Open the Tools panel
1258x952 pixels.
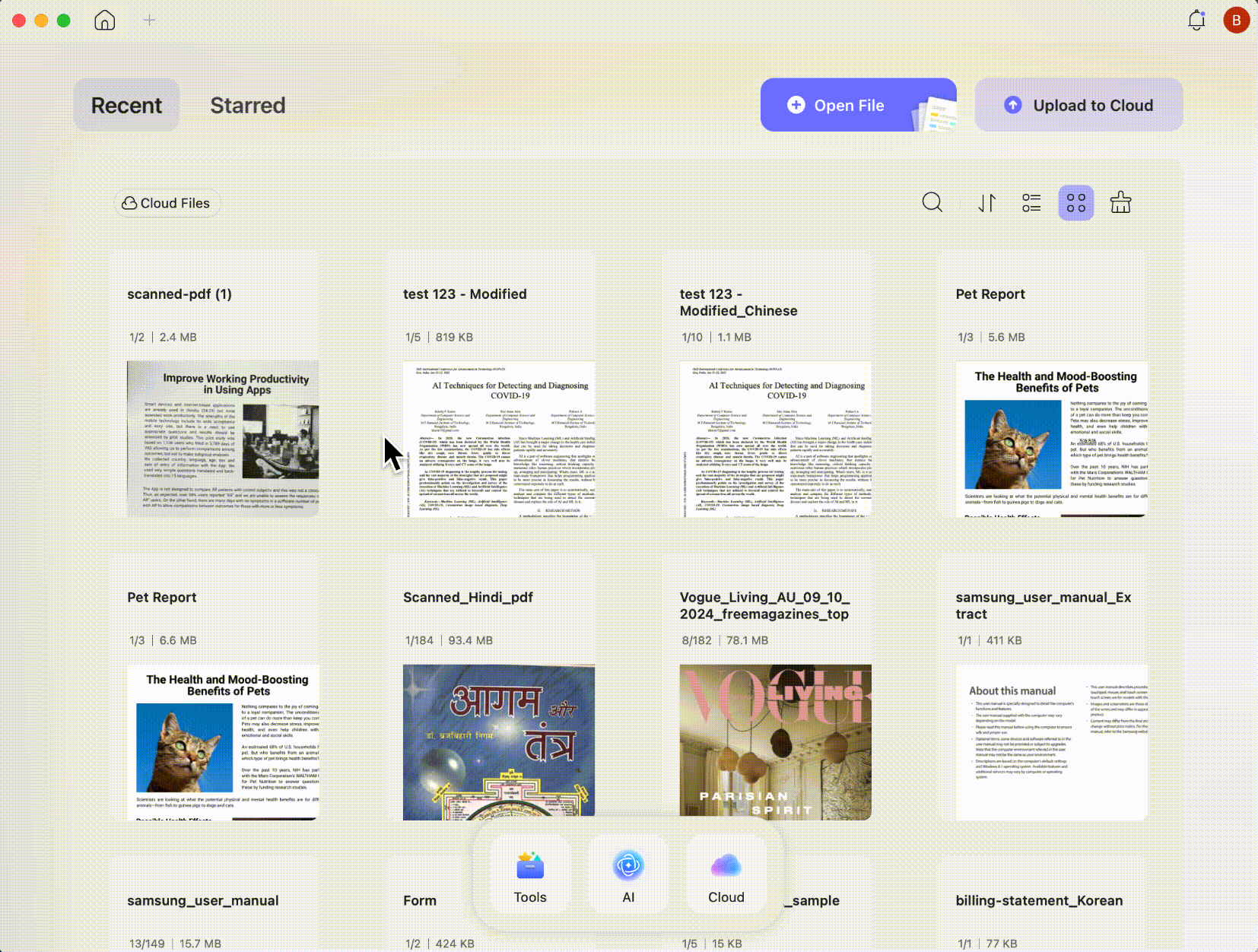coord(530,874)
